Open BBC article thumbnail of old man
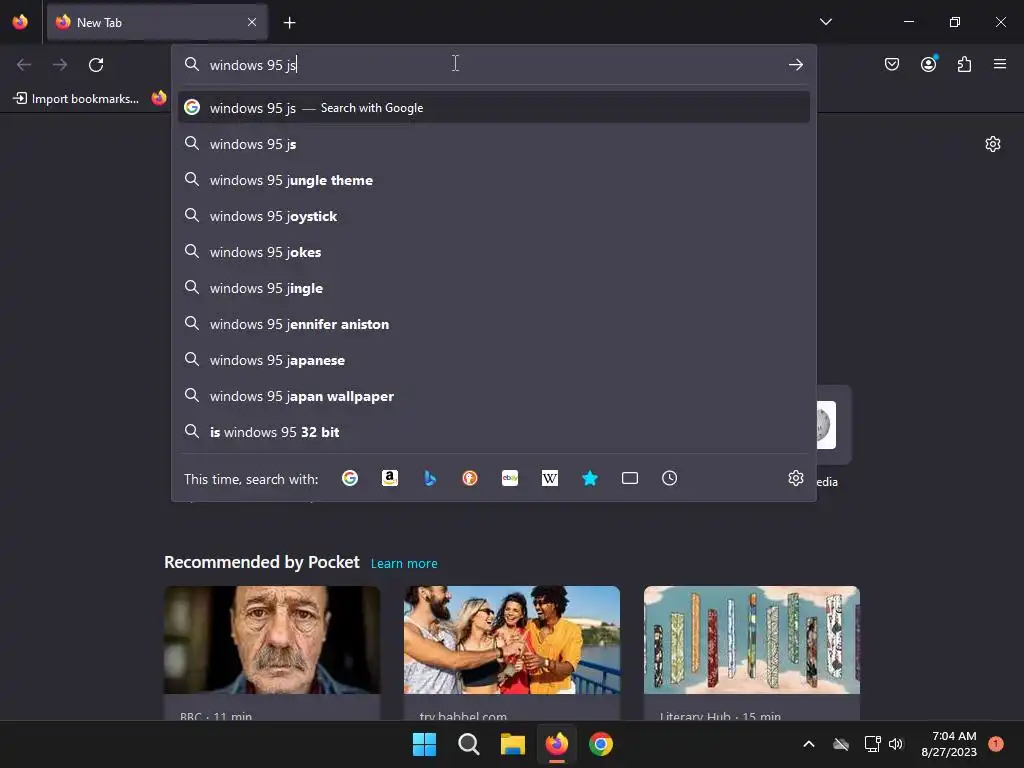 pyautogui.click(x=272, y=640)
